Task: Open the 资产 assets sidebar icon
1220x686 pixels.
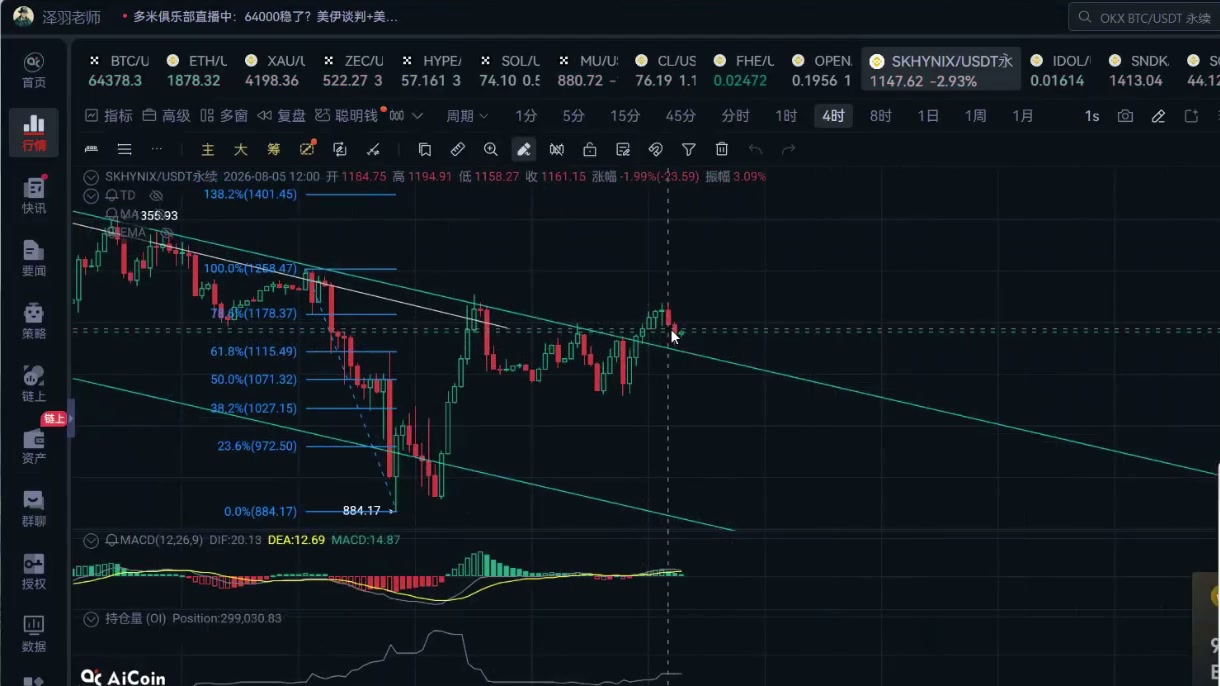Action: pos(33,446)
